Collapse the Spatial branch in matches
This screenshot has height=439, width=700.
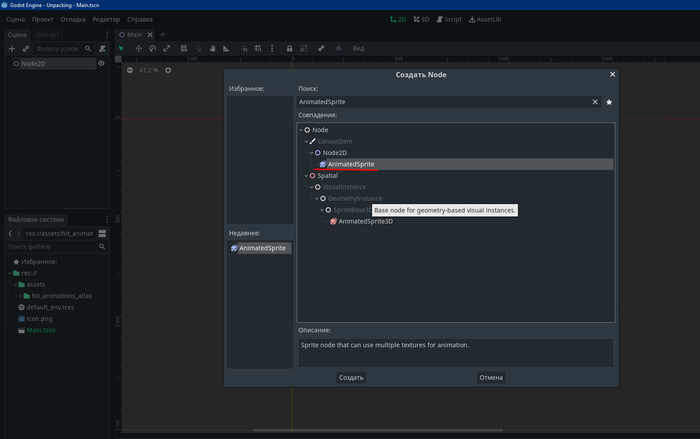tap(306, 175)
